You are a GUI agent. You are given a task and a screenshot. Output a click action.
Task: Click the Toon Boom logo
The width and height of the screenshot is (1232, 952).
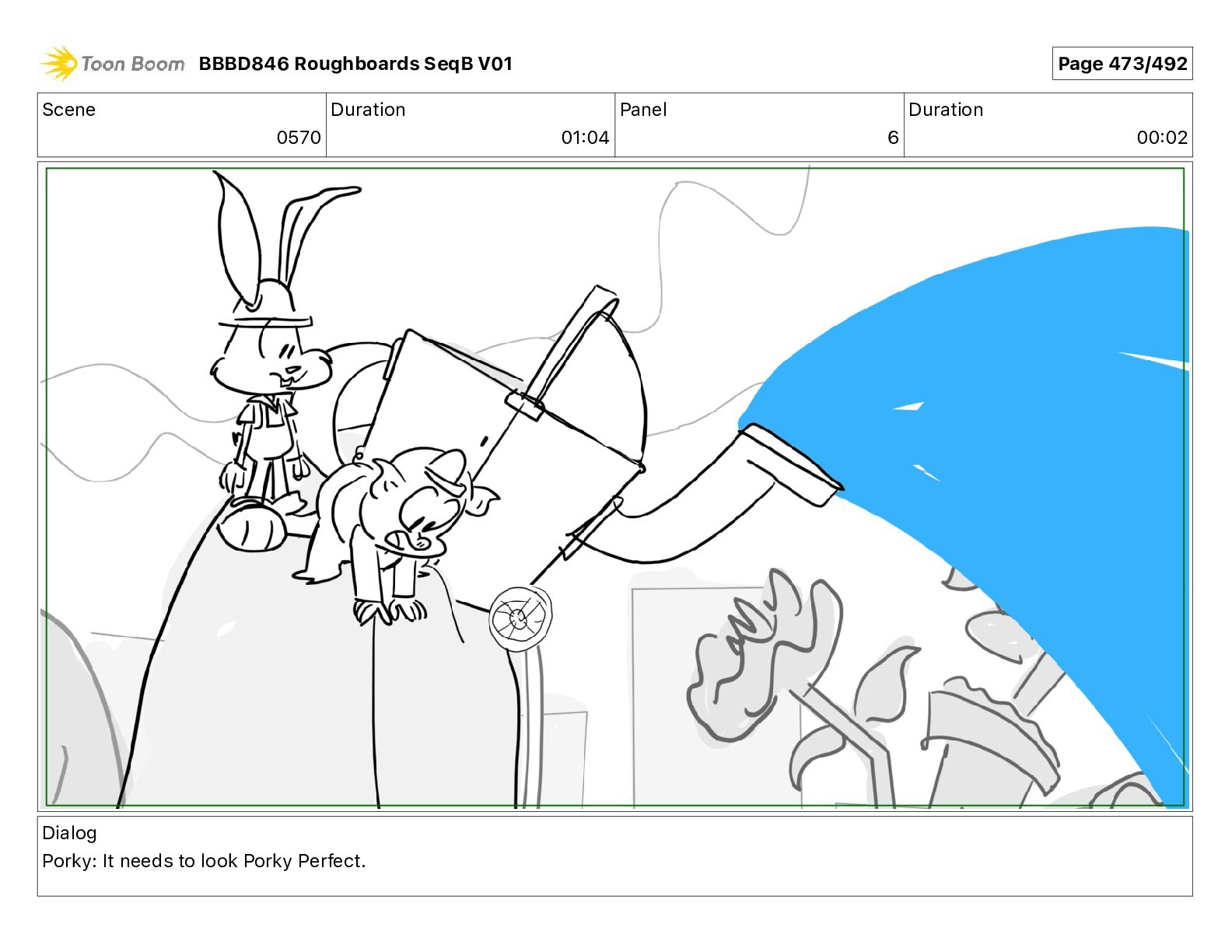[113, 64]
